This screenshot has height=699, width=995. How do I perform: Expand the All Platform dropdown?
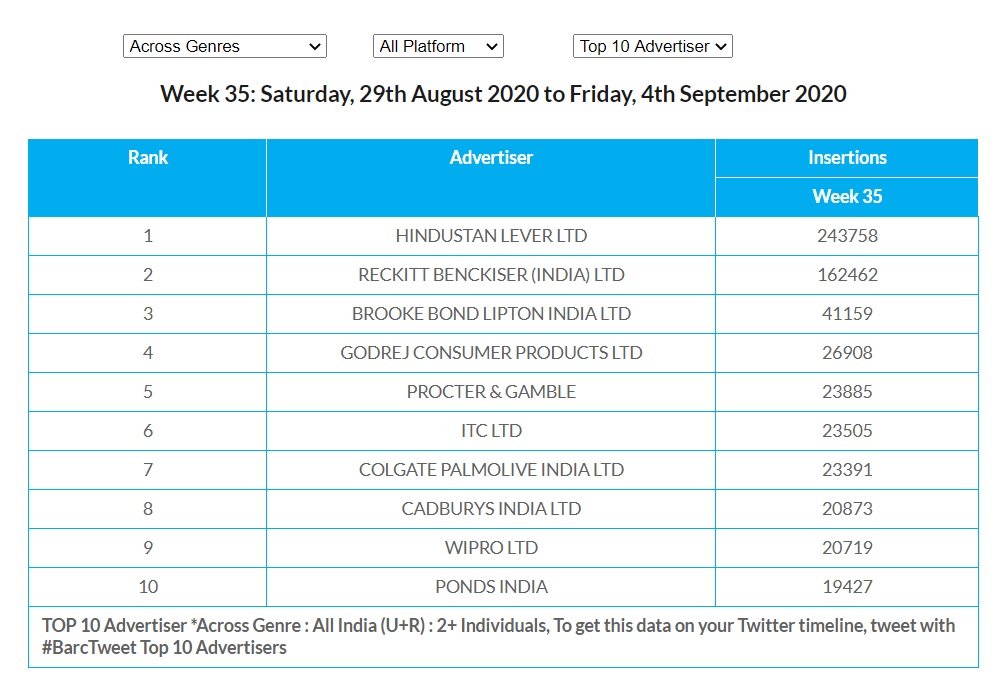pos(438,46)
